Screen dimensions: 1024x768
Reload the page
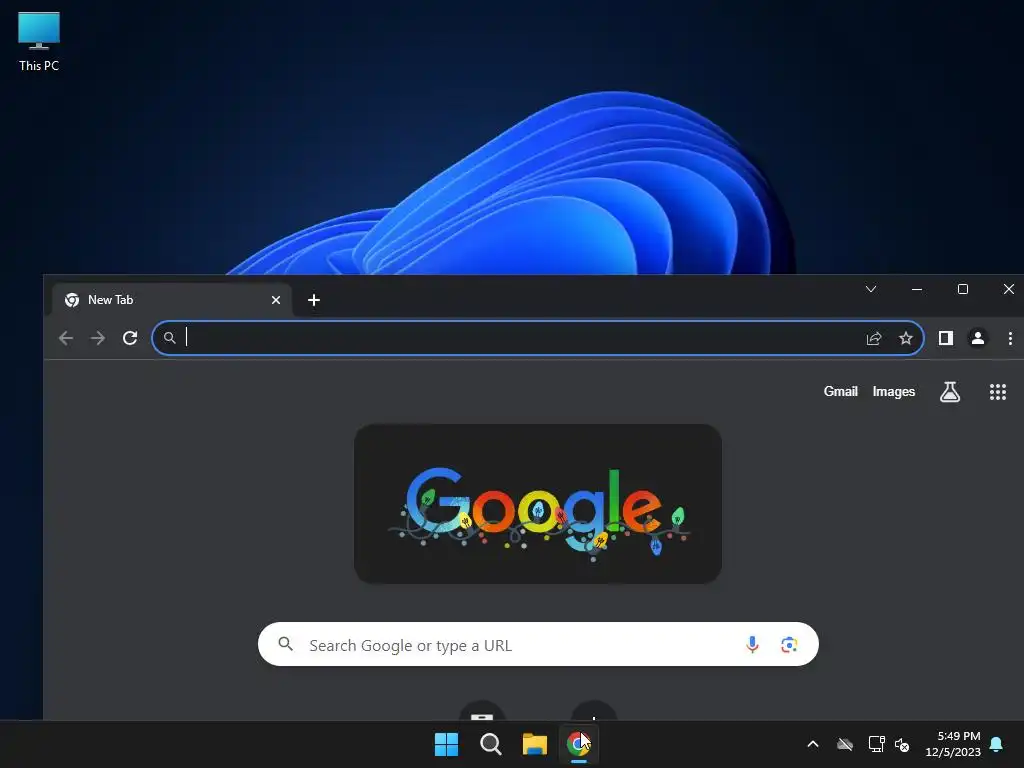(x=130, y=338)
